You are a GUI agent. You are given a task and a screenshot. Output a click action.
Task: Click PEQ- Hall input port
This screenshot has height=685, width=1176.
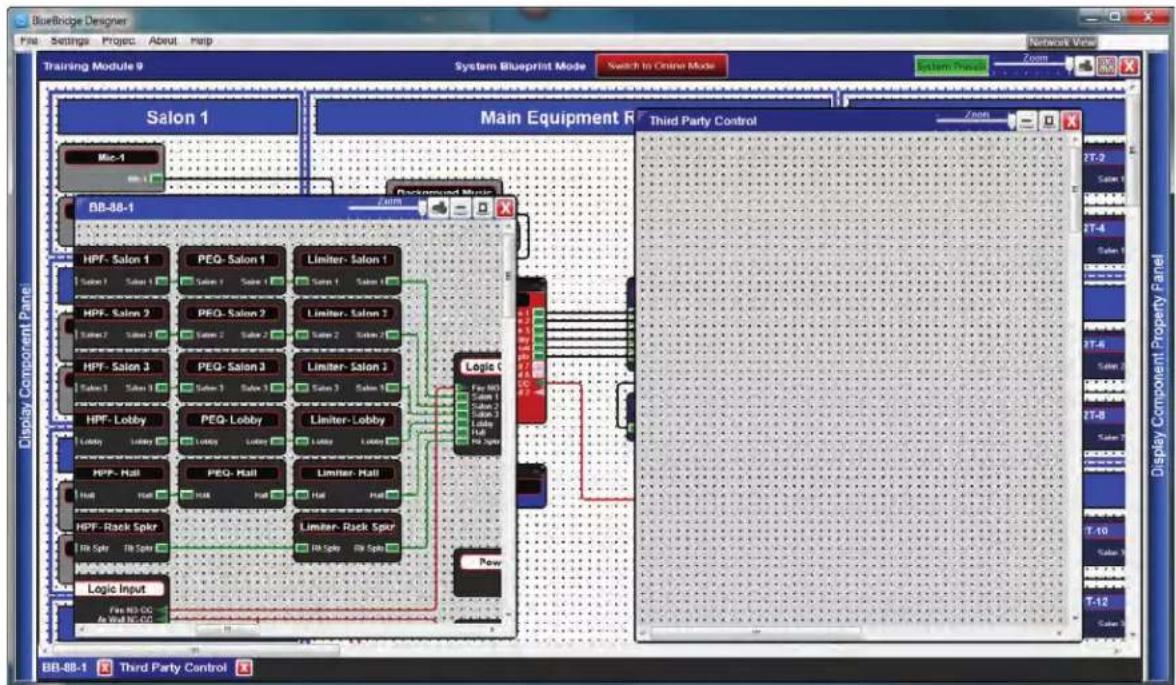click(x=187, y=495)
